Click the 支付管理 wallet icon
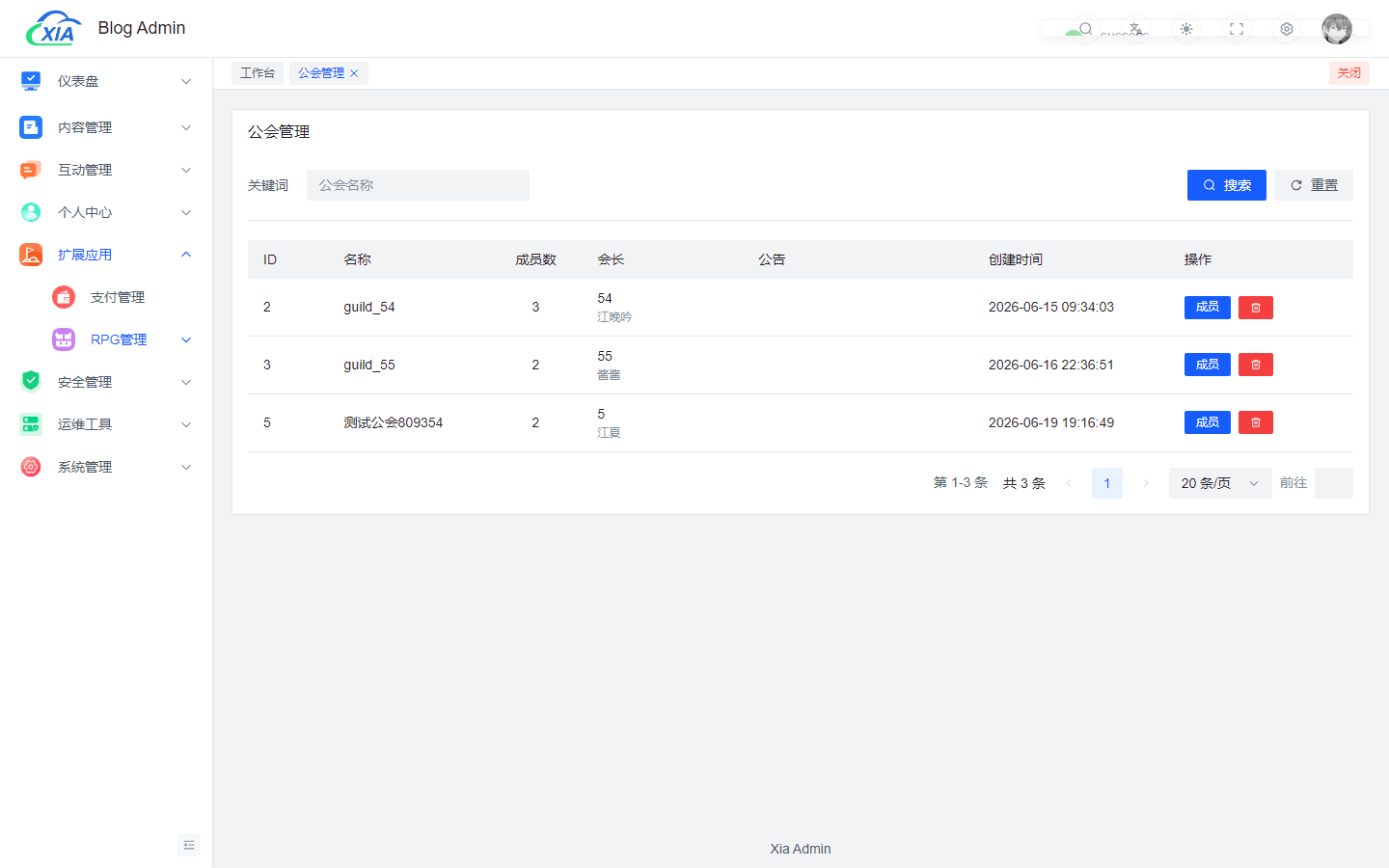 (64, 297)
